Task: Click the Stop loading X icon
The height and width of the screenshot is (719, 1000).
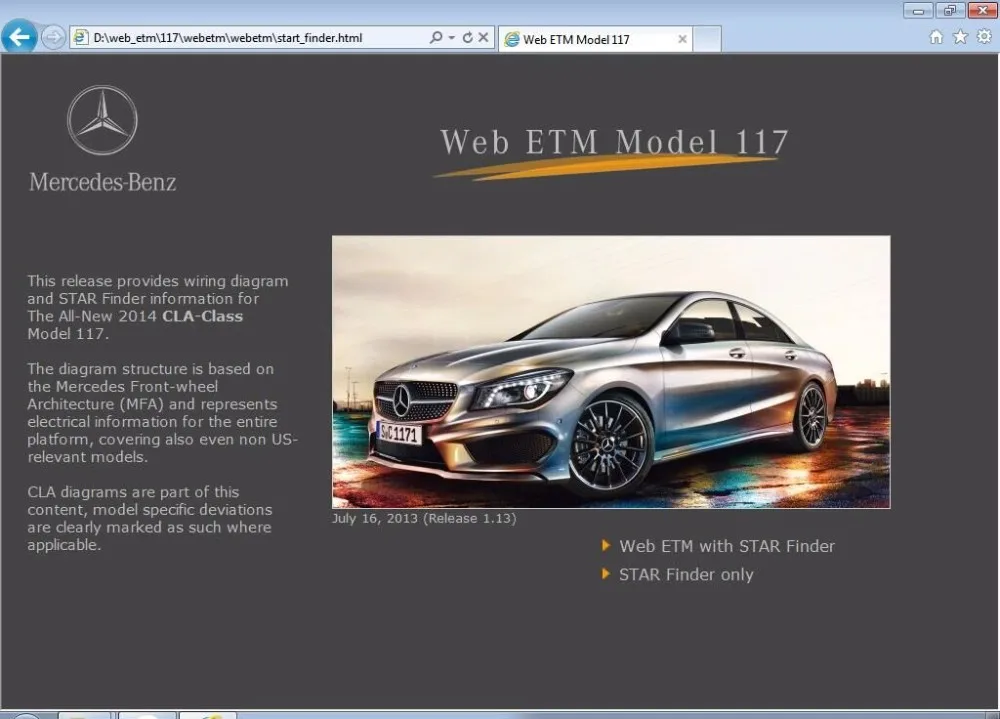Action: [x=483, y=37]
